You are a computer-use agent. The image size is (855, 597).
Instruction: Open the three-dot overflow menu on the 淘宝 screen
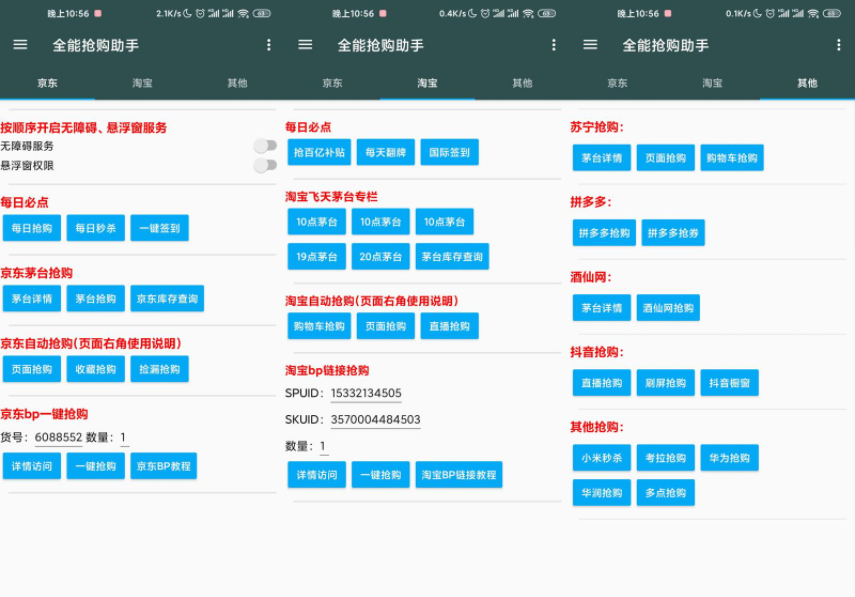click(554, 45)
